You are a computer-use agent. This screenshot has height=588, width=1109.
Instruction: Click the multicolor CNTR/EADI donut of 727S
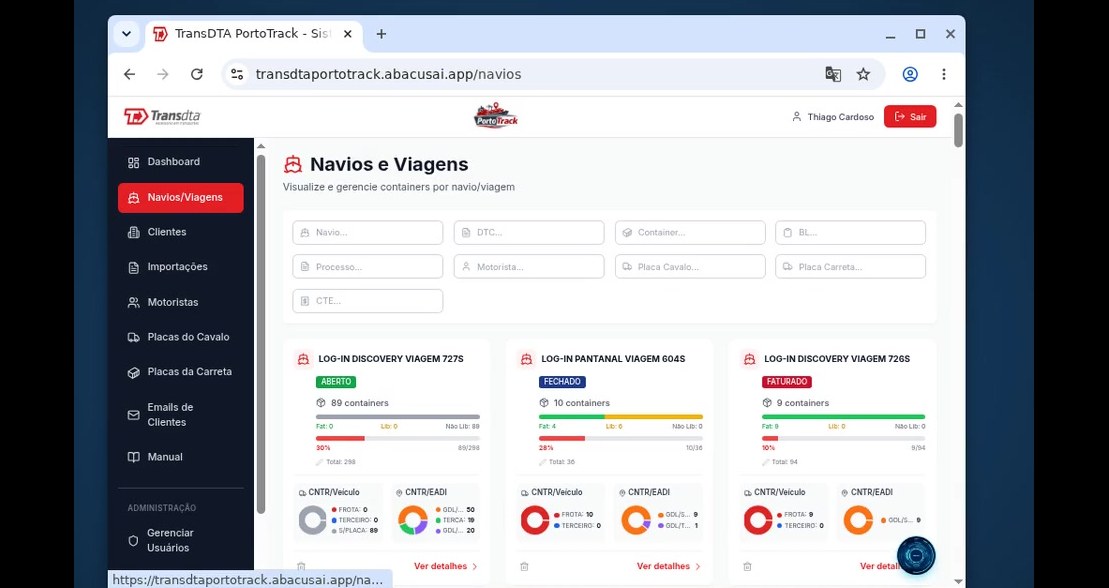pos(413,520)
